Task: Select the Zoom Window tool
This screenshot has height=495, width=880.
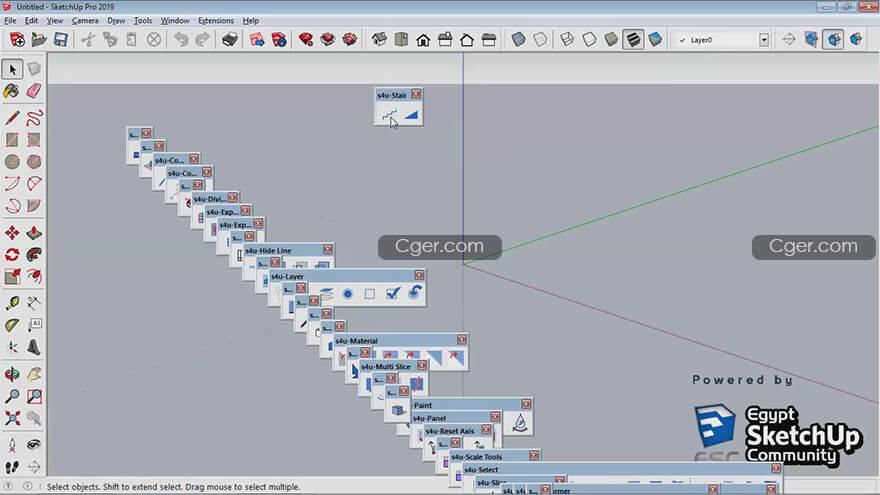Action: pos(34,396)
